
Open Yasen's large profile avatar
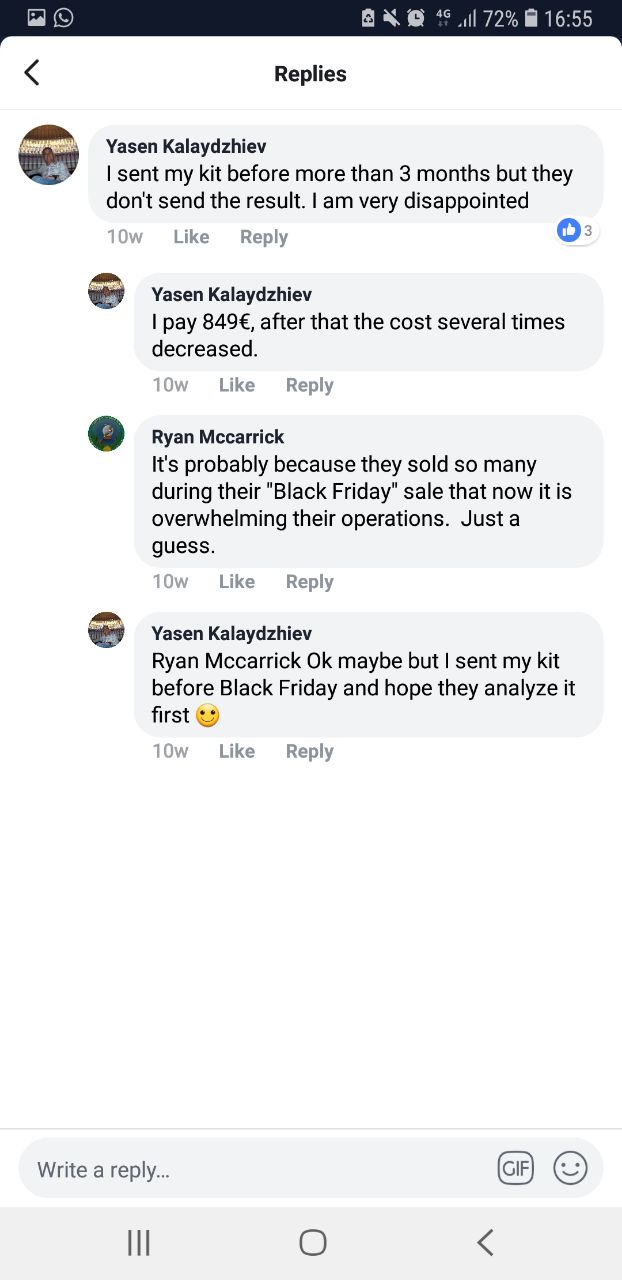tap(49, 155)
